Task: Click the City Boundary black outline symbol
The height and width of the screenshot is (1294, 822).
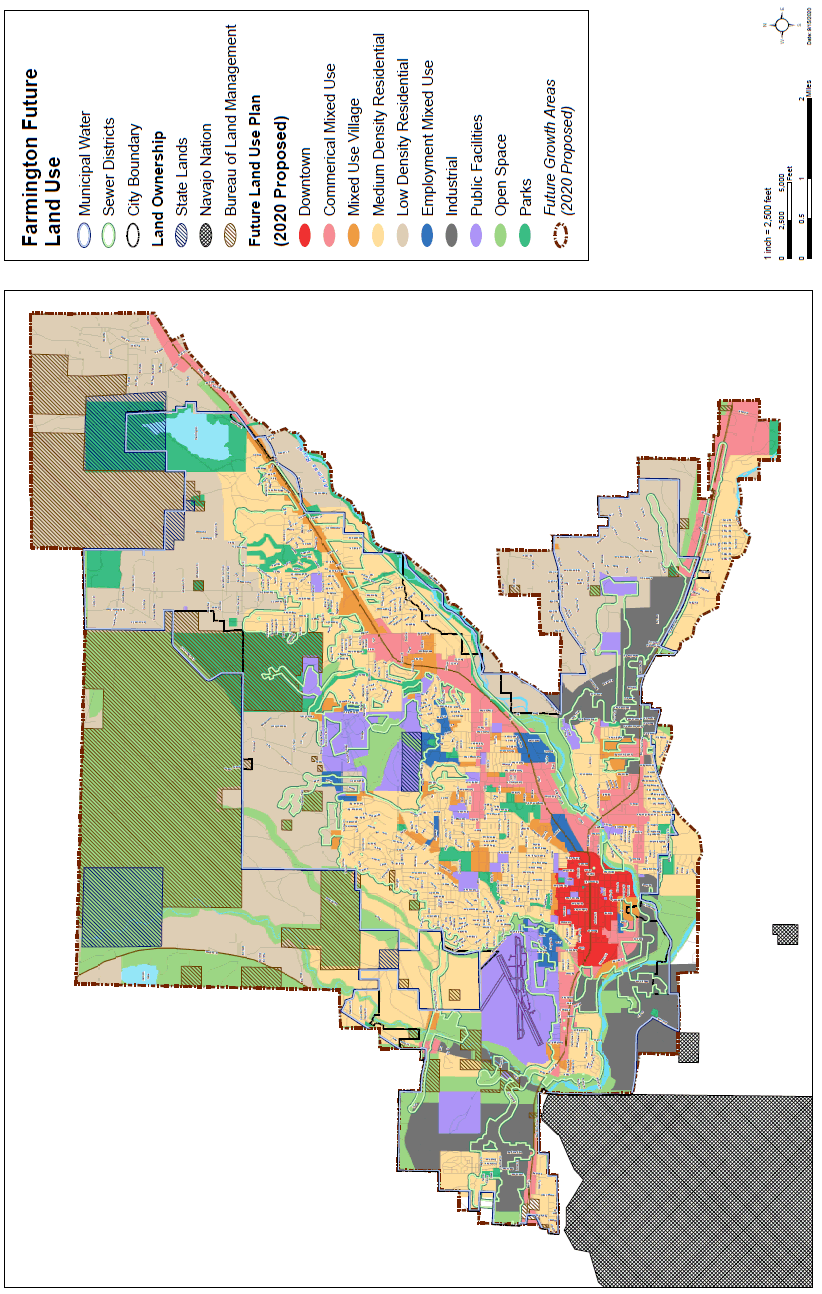Action: tap(136, 240)
